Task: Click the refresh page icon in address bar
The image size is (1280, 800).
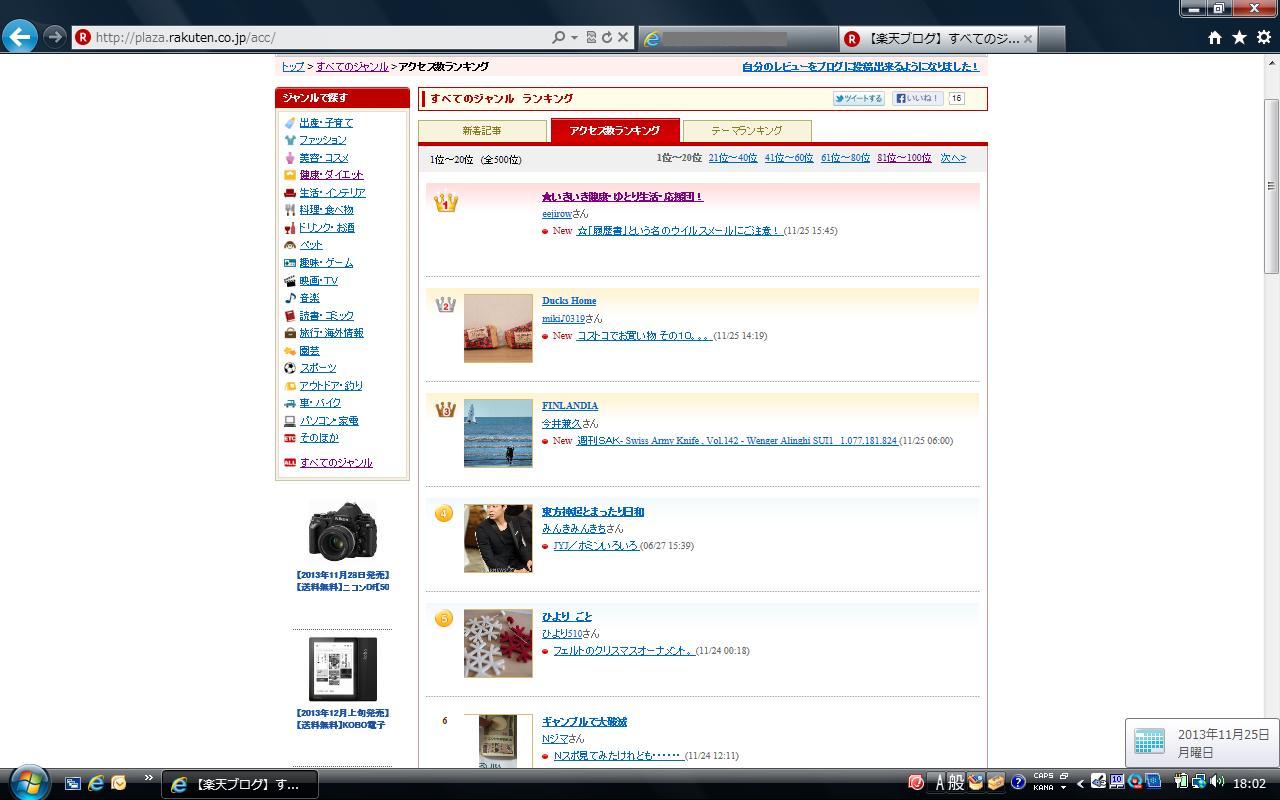Action: [x=606, y=38]
